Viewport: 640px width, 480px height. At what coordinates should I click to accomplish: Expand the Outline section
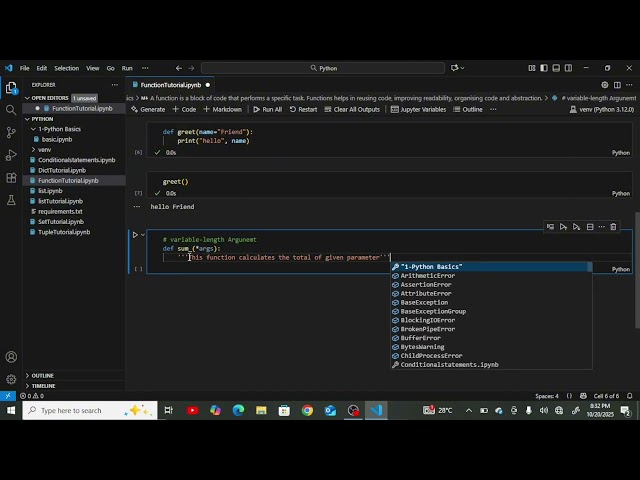(40, 376)
